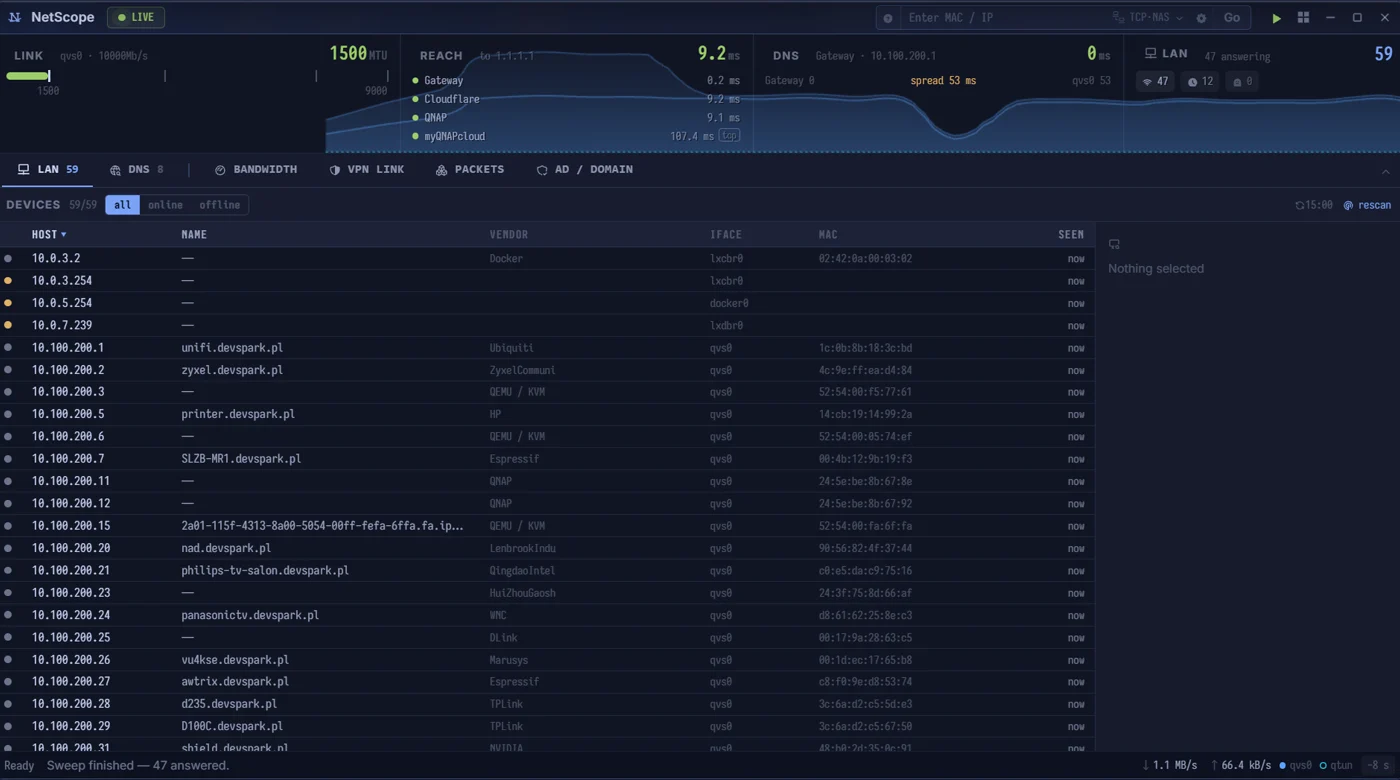The image size is (1400, 780).
Task: Click the tcp tag on myQNAPcloud
Action: (729, 135)
